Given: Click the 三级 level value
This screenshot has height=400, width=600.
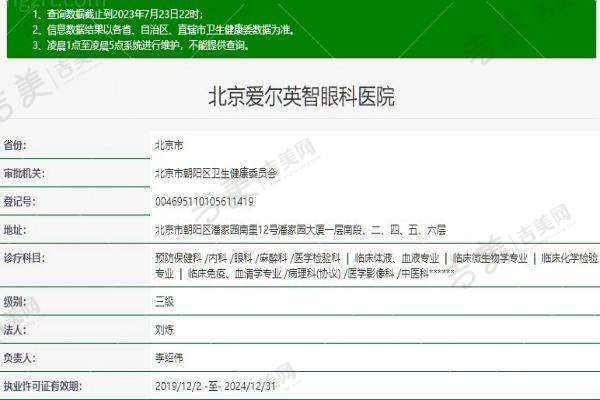Looking at the screenshot, I should [x=164, y=300].
